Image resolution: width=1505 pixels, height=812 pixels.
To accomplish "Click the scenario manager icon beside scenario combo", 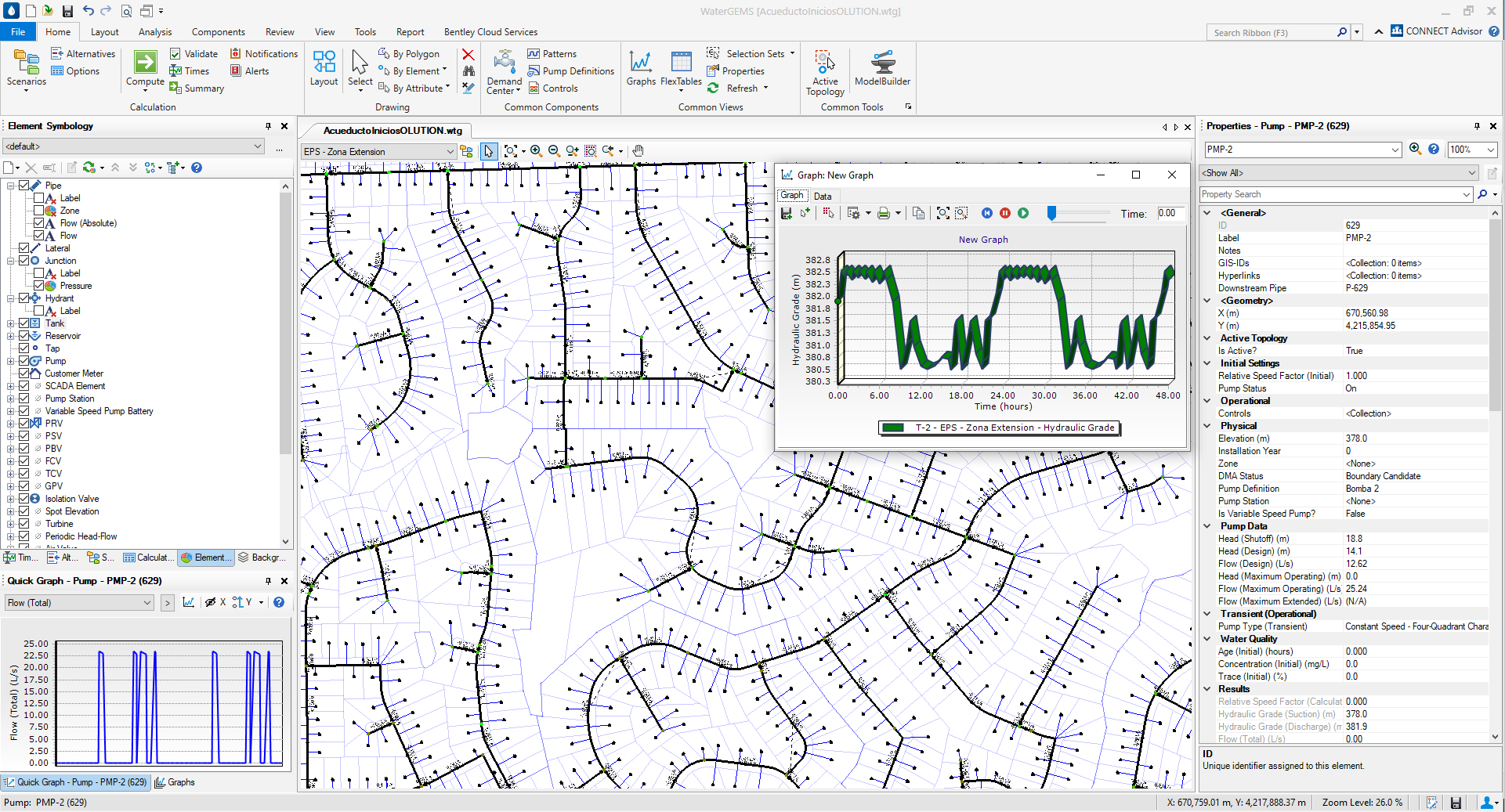I will pyautogui.click(x=467, y=151).
